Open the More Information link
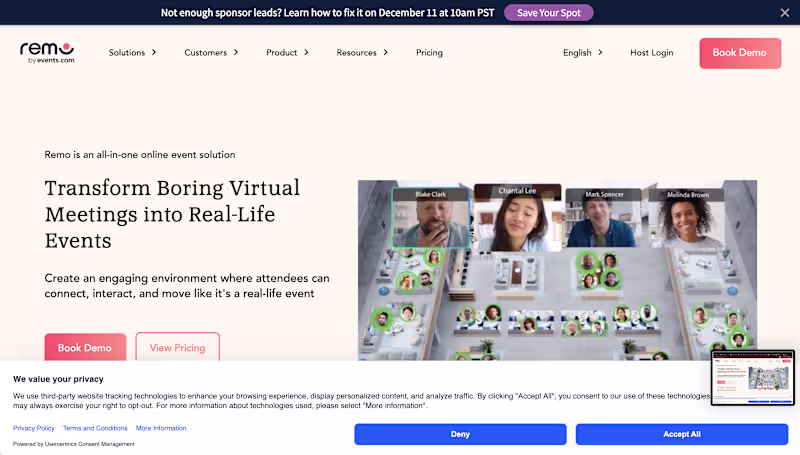The image size is (800, 455). click(161, 428)
